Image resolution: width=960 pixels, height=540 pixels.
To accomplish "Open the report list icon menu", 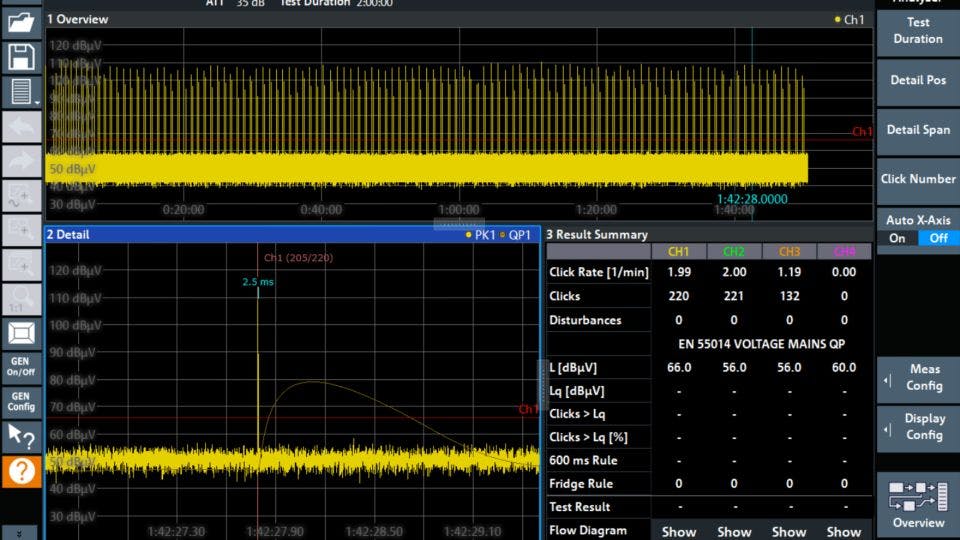I will tap(21, 92).
